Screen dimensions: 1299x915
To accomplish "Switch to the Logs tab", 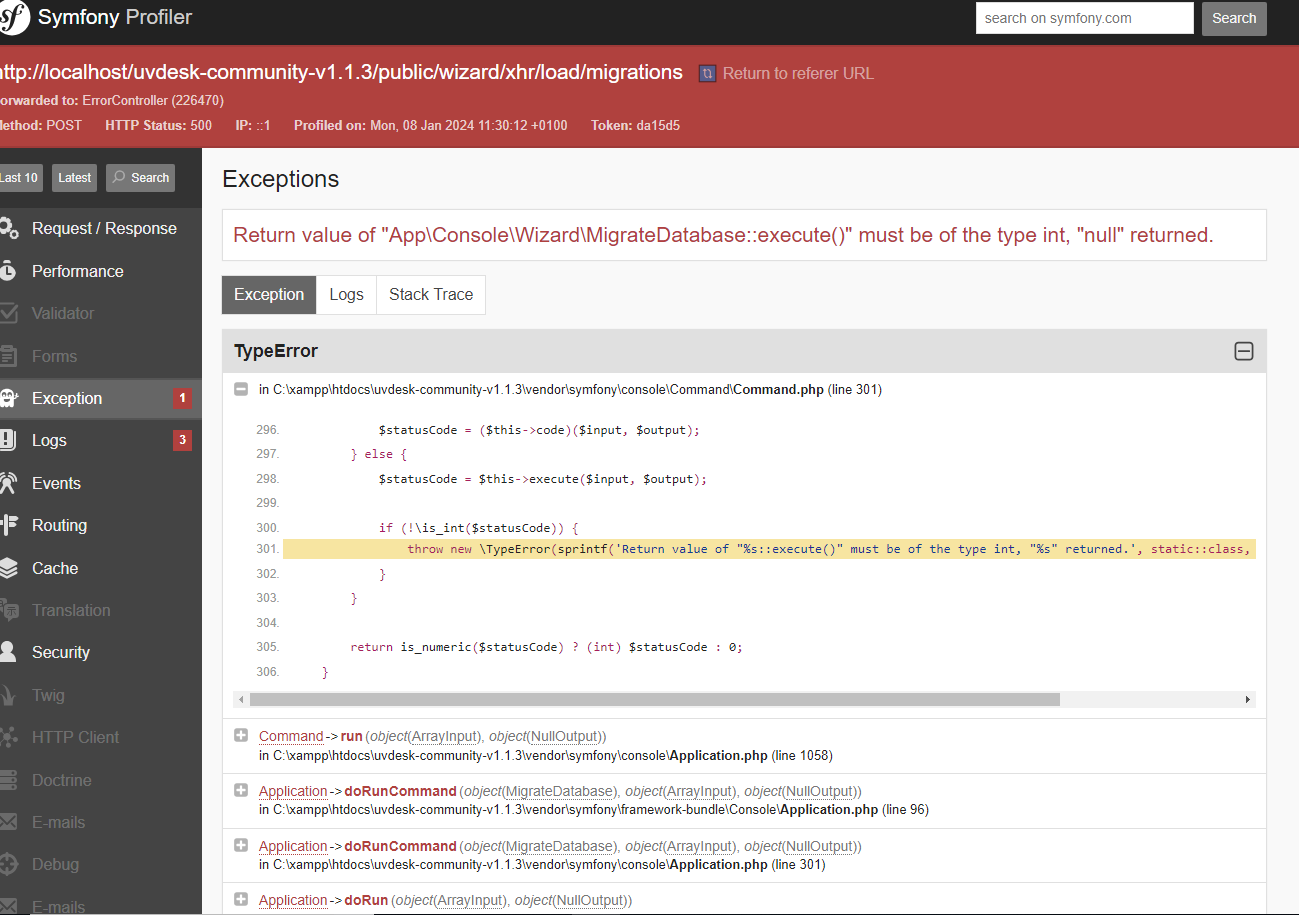I will [346, 295].
